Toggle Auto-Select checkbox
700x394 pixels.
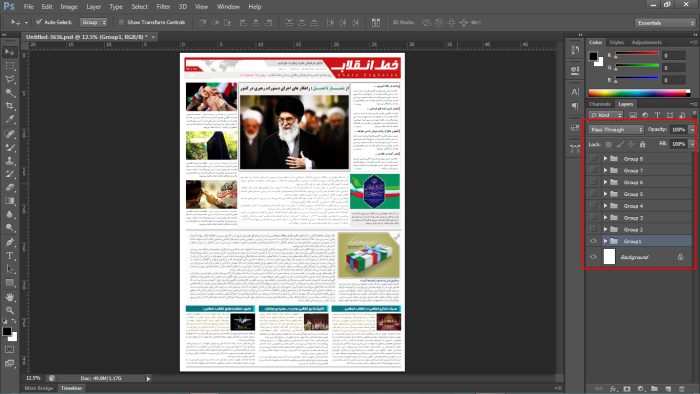pos(39,22)
